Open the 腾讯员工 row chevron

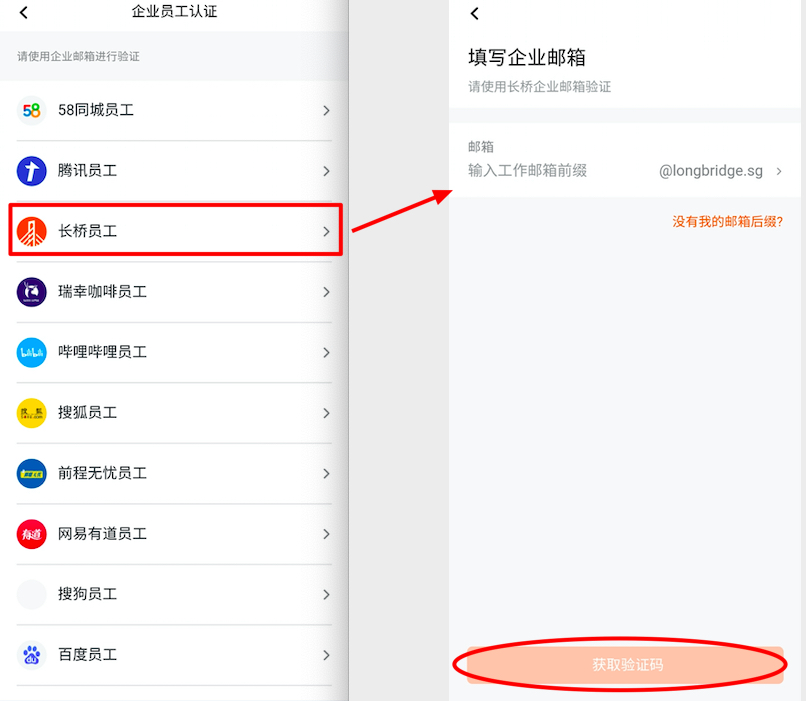tap(326, 171)
